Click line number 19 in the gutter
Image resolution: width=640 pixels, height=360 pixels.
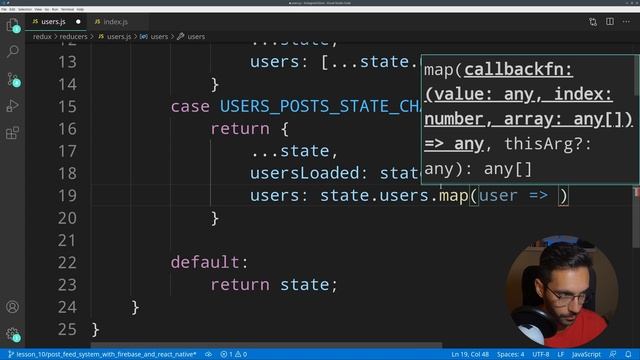tap(67, 196)
